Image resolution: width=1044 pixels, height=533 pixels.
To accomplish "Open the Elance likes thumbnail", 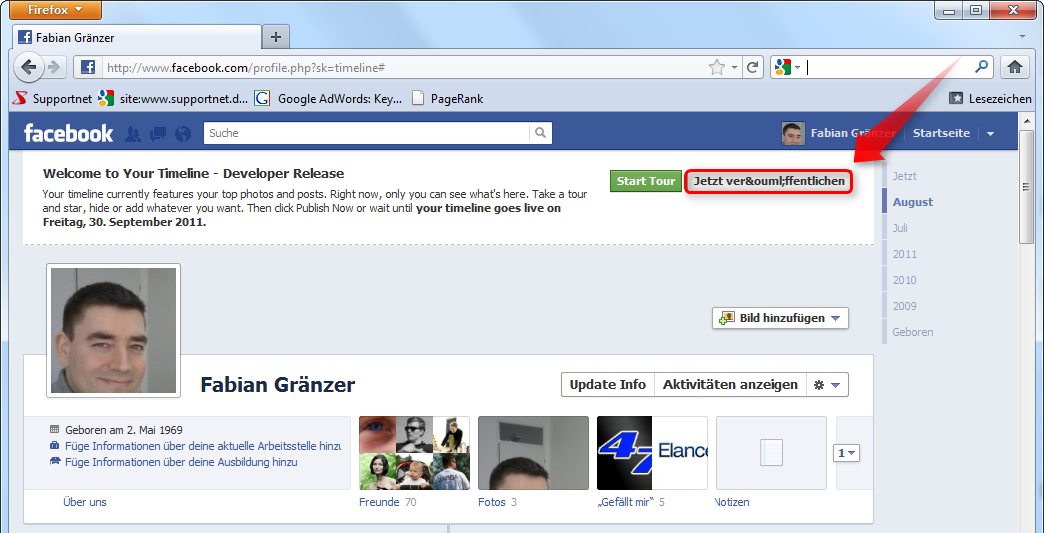I will click(x=652, y=453).
